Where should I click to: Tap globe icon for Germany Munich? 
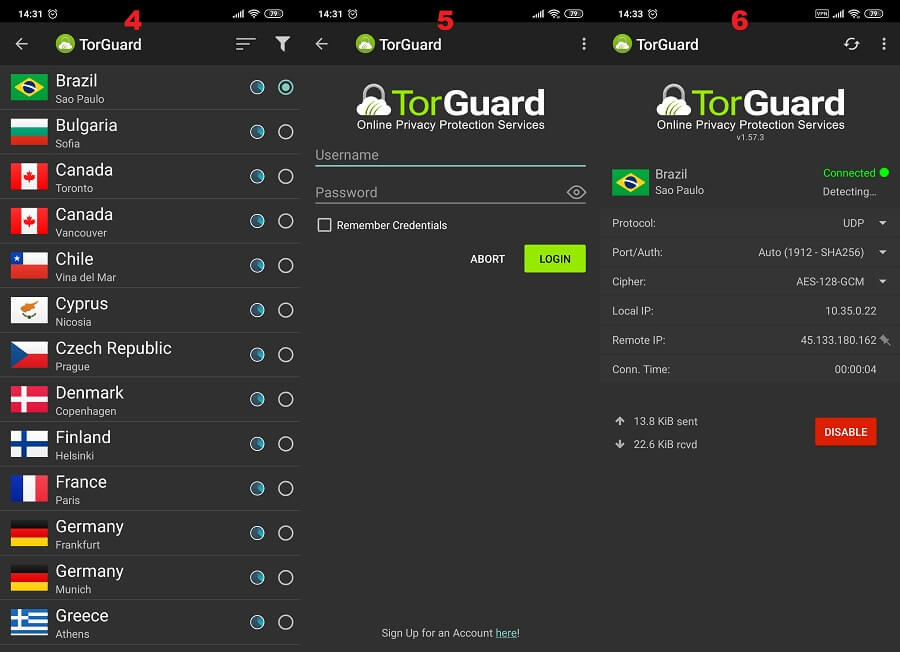pyautogui.click(x=257, y=577)
